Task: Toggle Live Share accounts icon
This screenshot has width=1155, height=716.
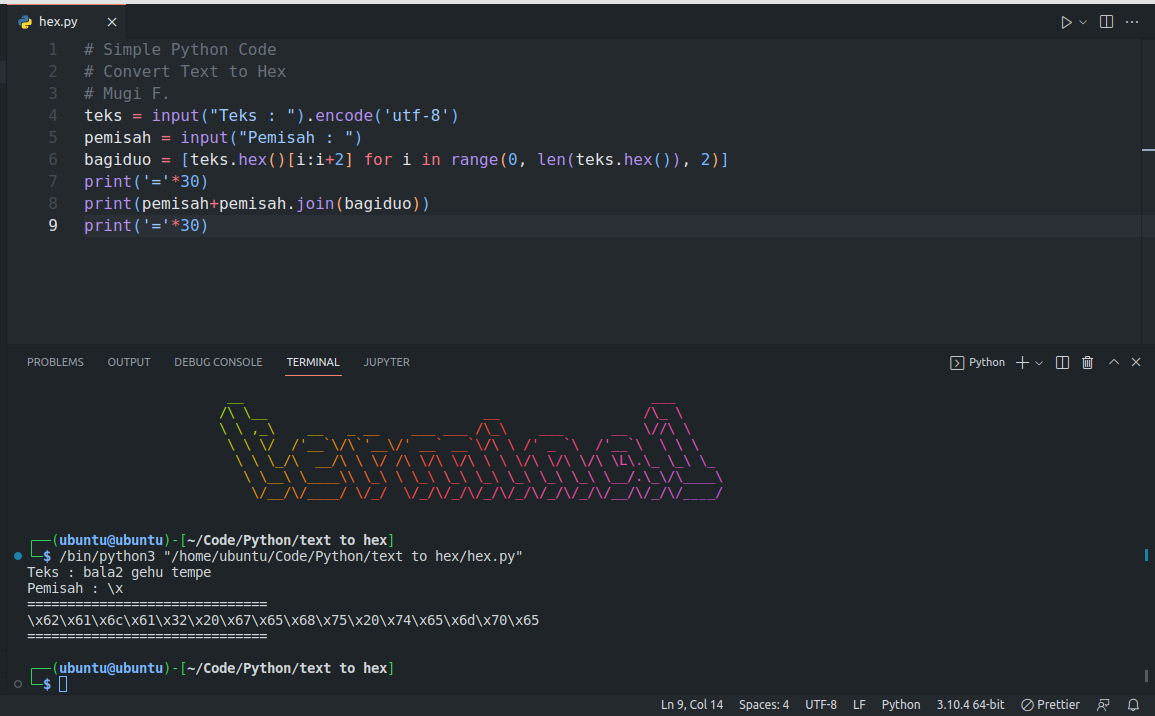Action: 1103,704
